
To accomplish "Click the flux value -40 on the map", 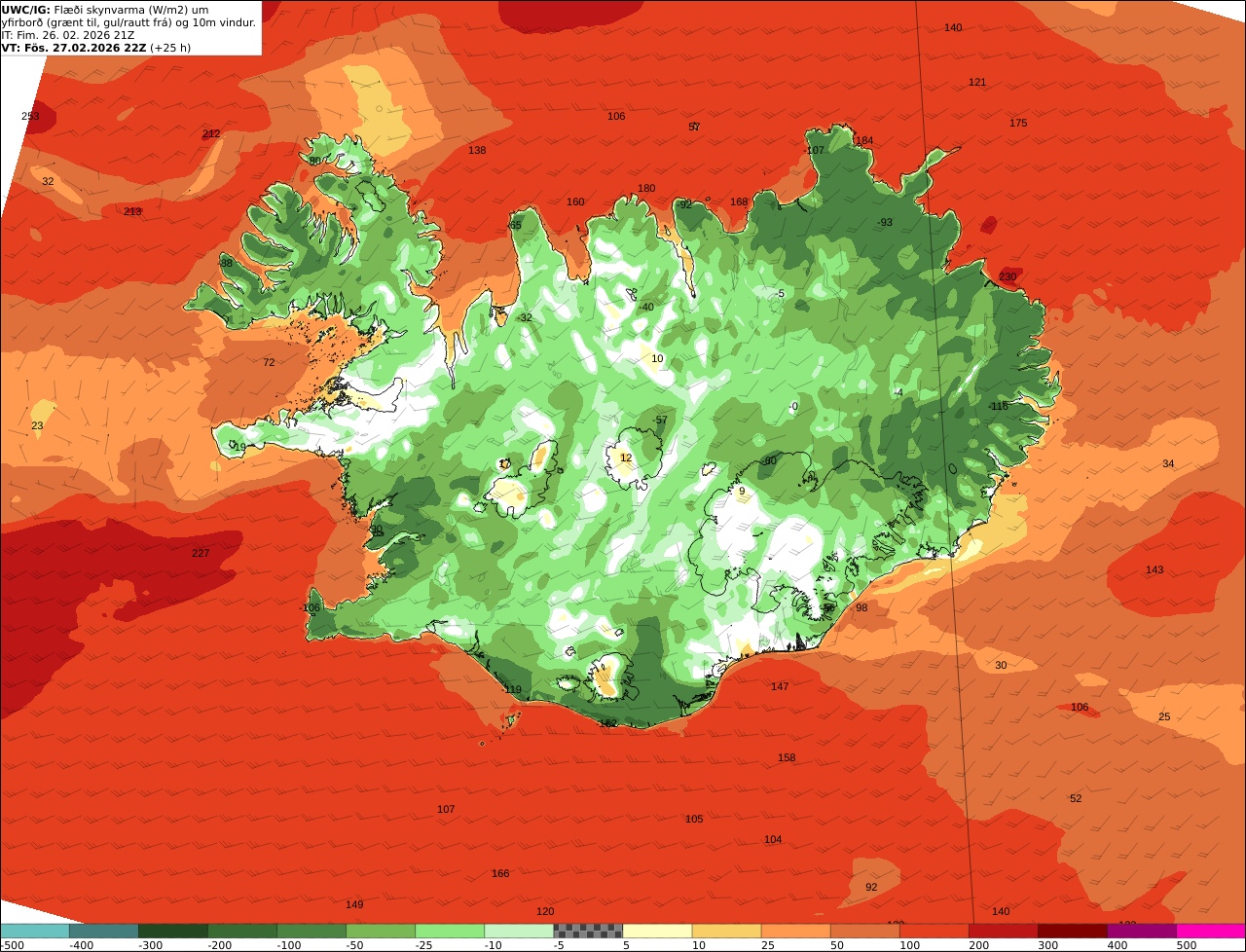I will [645, 307].
